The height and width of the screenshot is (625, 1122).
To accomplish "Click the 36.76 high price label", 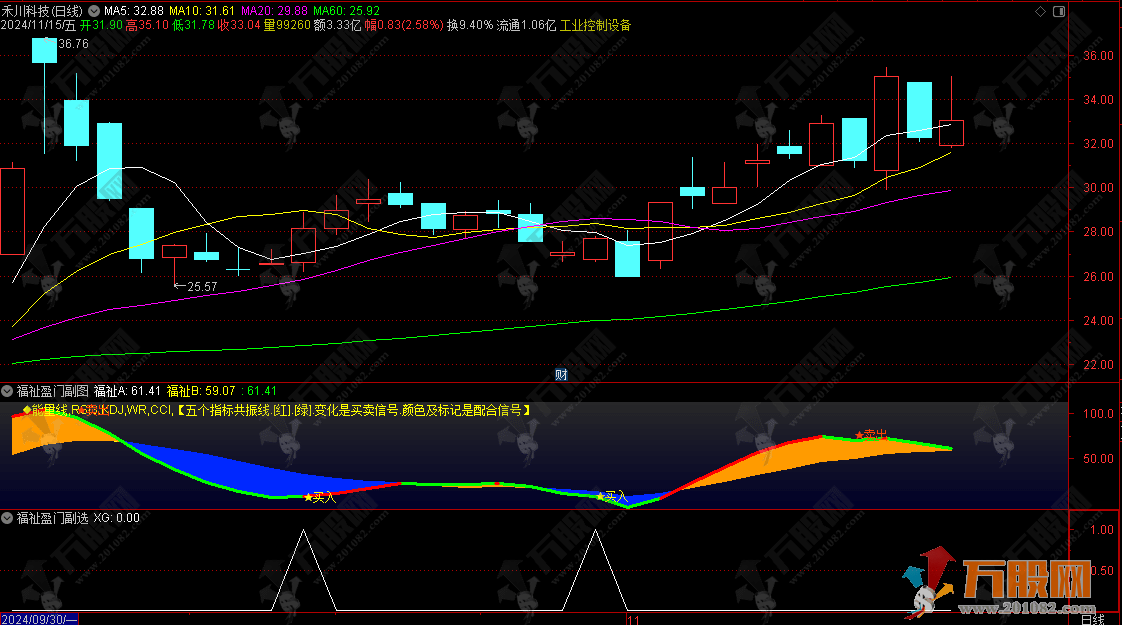I will 74,44.
